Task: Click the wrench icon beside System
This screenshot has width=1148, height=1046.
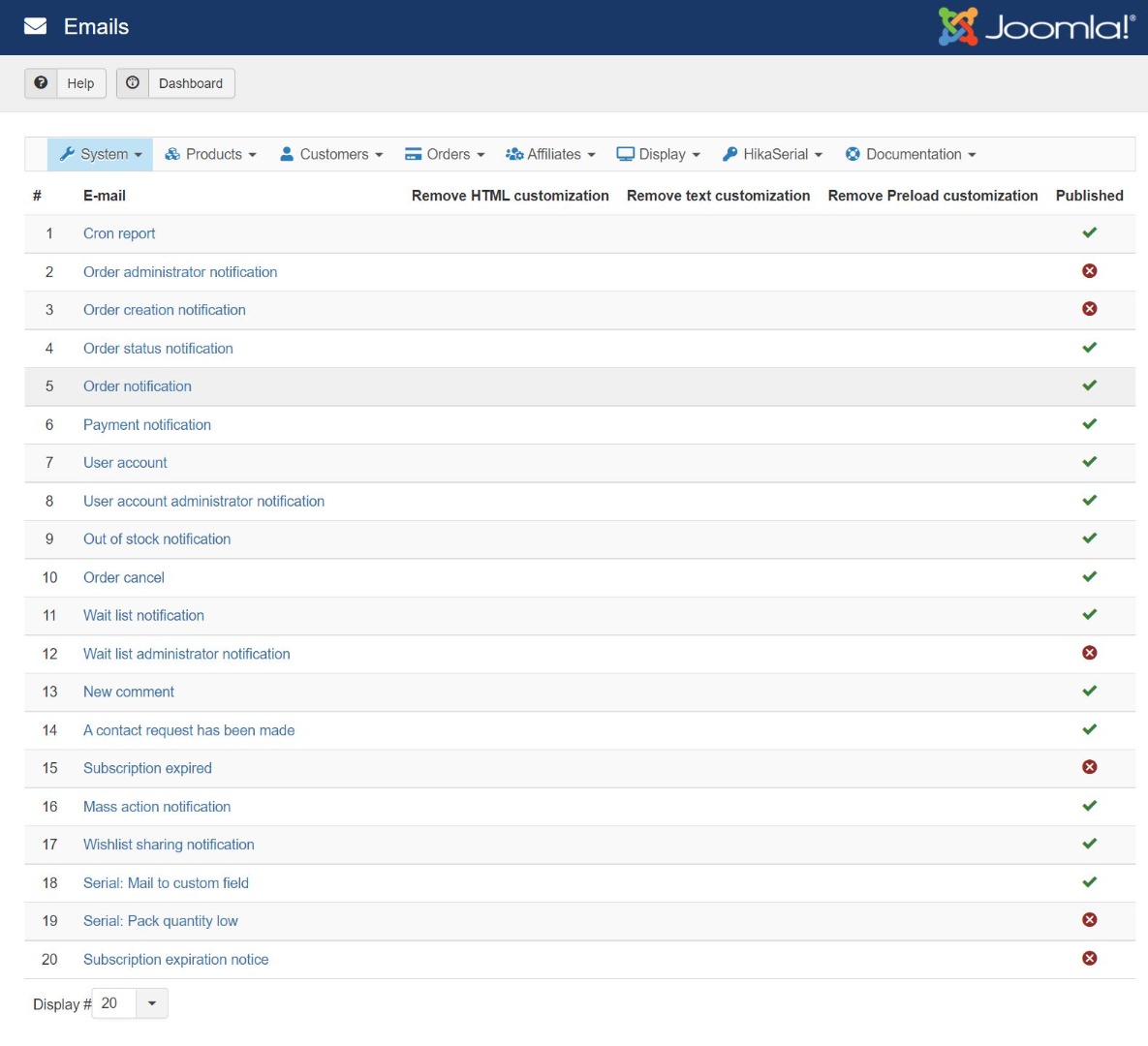Action: pyautogui.click(x=67, y=154)
